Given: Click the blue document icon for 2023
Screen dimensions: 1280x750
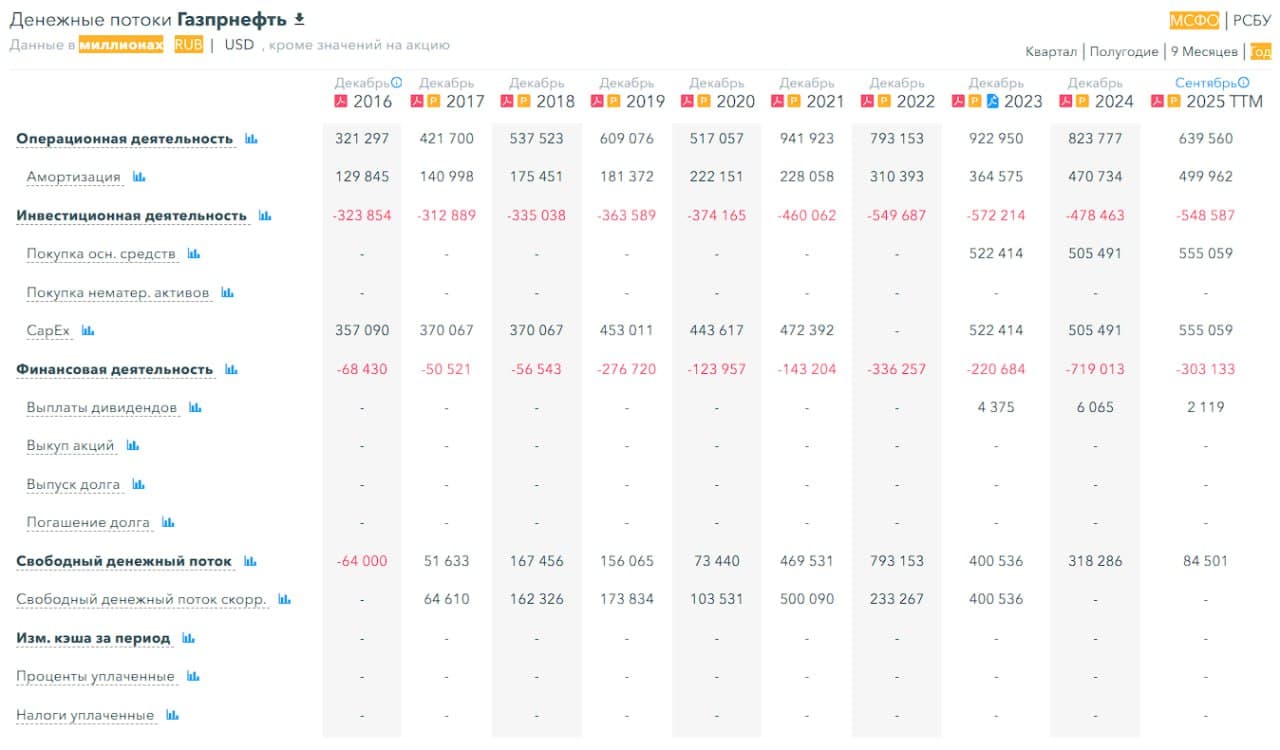Looking at the screenshot, I should 992,101.
